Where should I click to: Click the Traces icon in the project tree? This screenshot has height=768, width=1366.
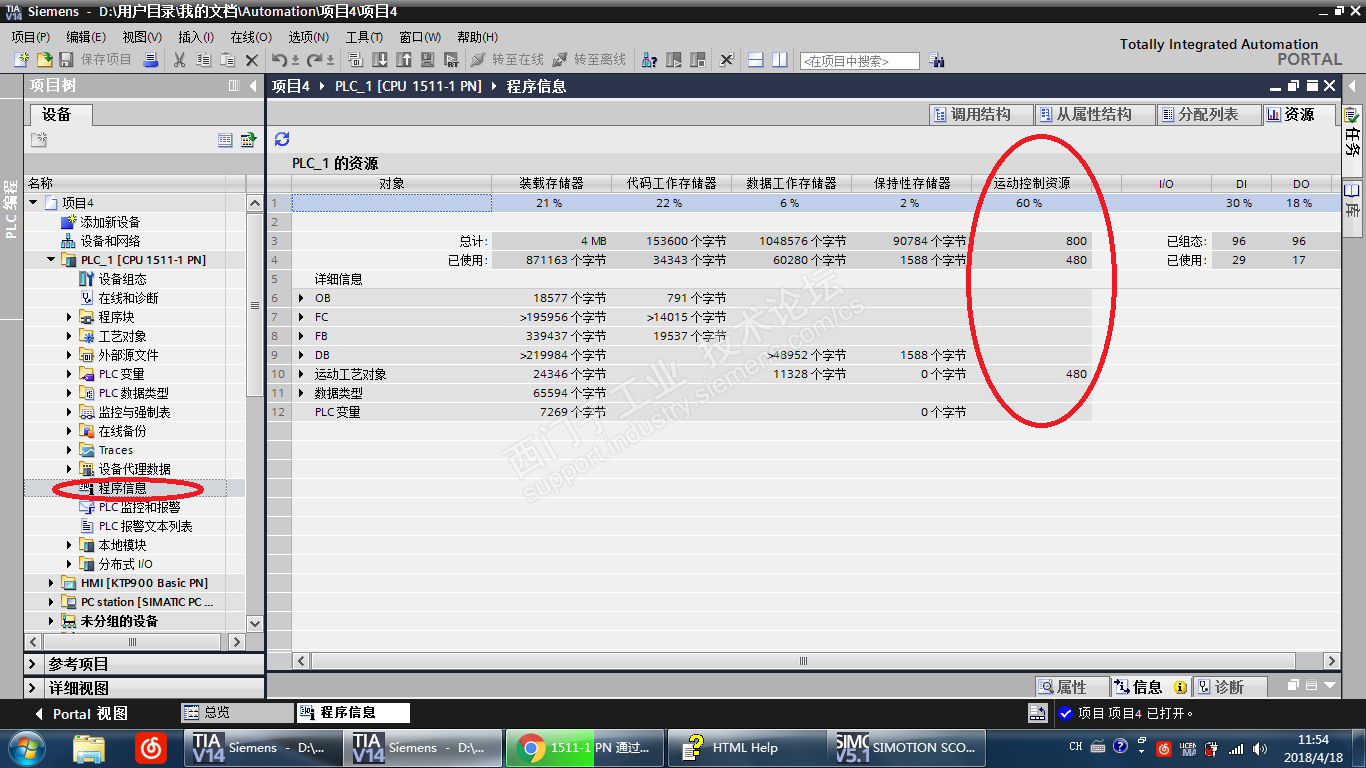(87, 450)
